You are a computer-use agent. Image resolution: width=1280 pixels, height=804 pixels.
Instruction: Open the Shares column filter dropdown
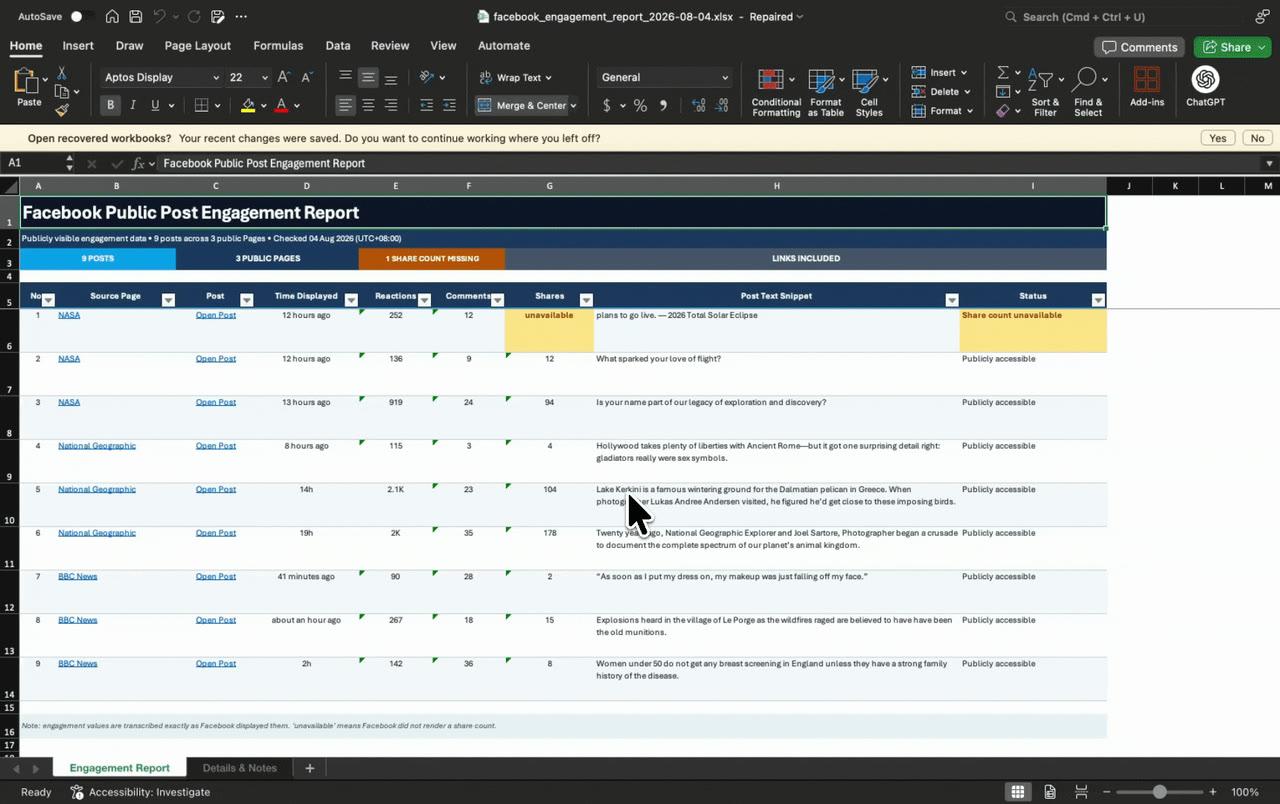(x=586, y=299)
